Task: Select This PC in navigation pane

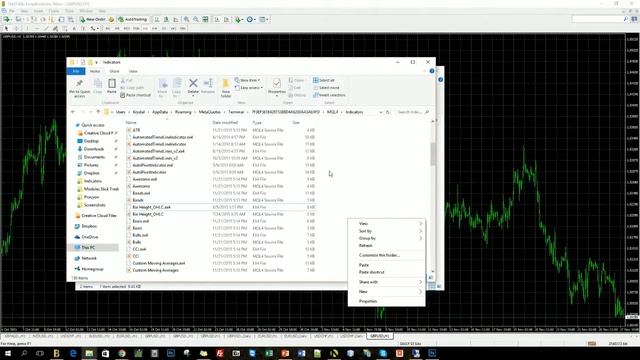Action: coord(88,247)
